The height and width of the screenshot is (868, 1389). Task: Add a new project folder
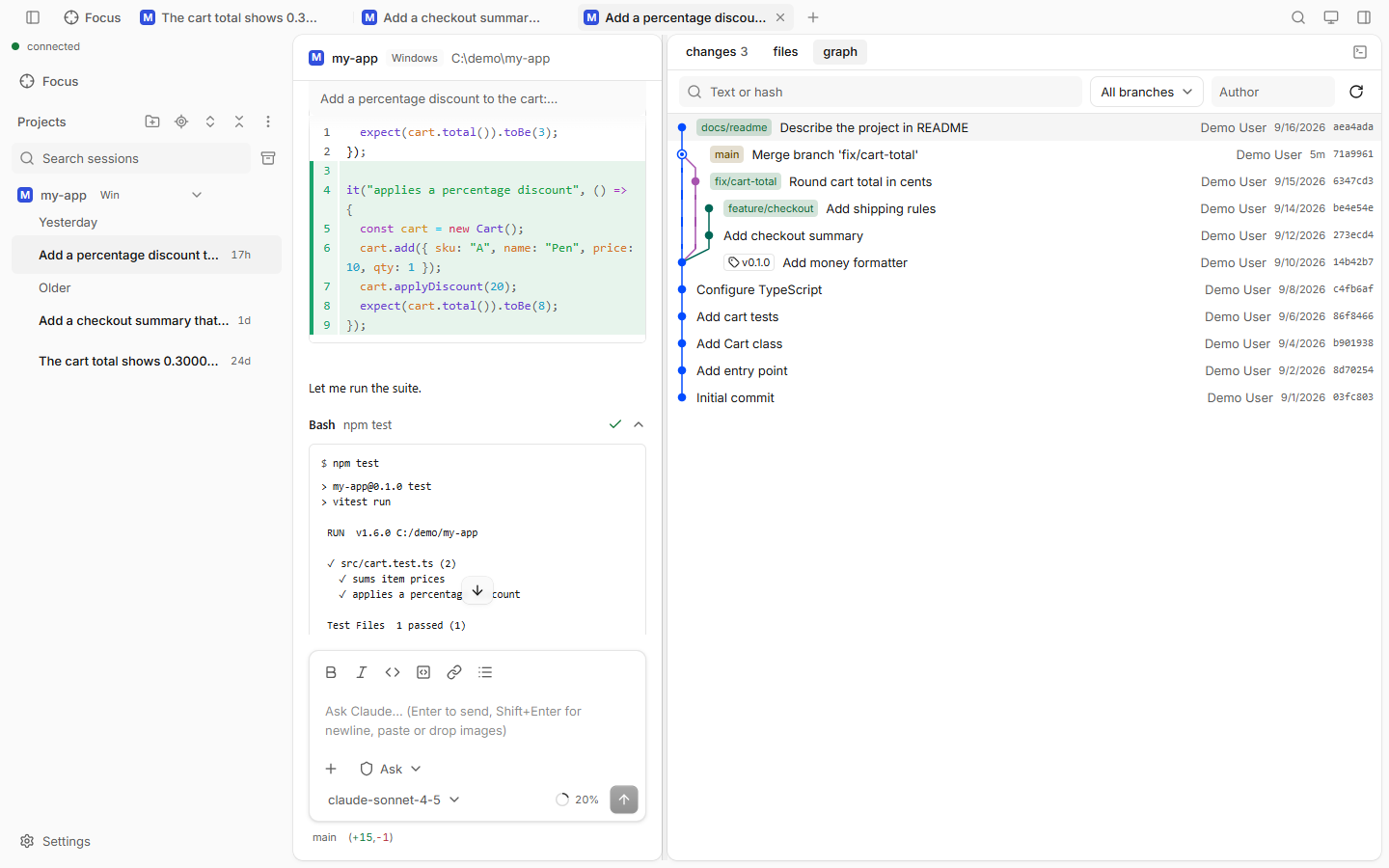pos(152,122)
